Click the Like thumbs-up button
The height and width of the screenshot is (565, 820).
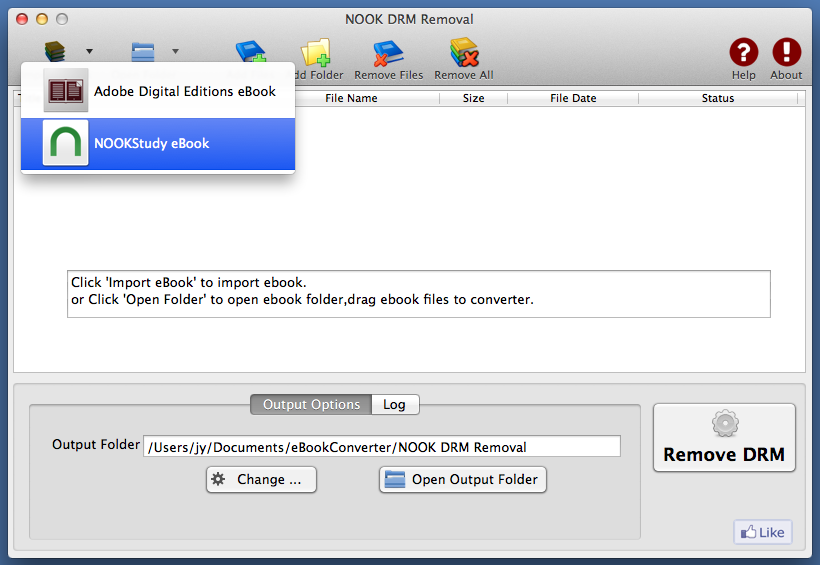pyautogui.click(x=763, y=532)
